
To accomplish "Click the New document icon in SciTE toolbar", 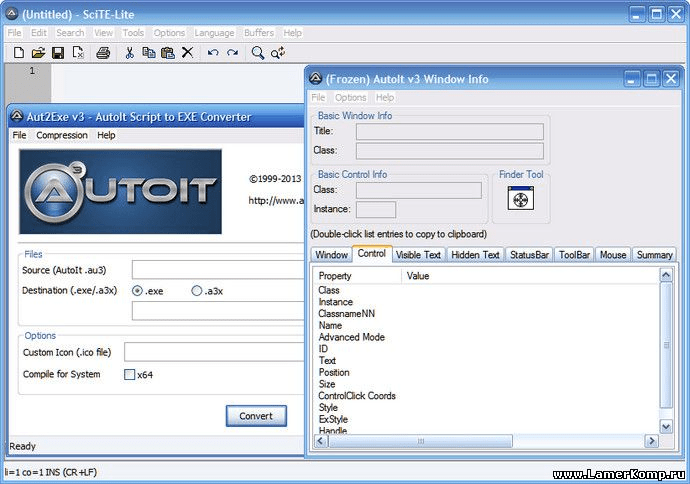I will tap(17, 53).
